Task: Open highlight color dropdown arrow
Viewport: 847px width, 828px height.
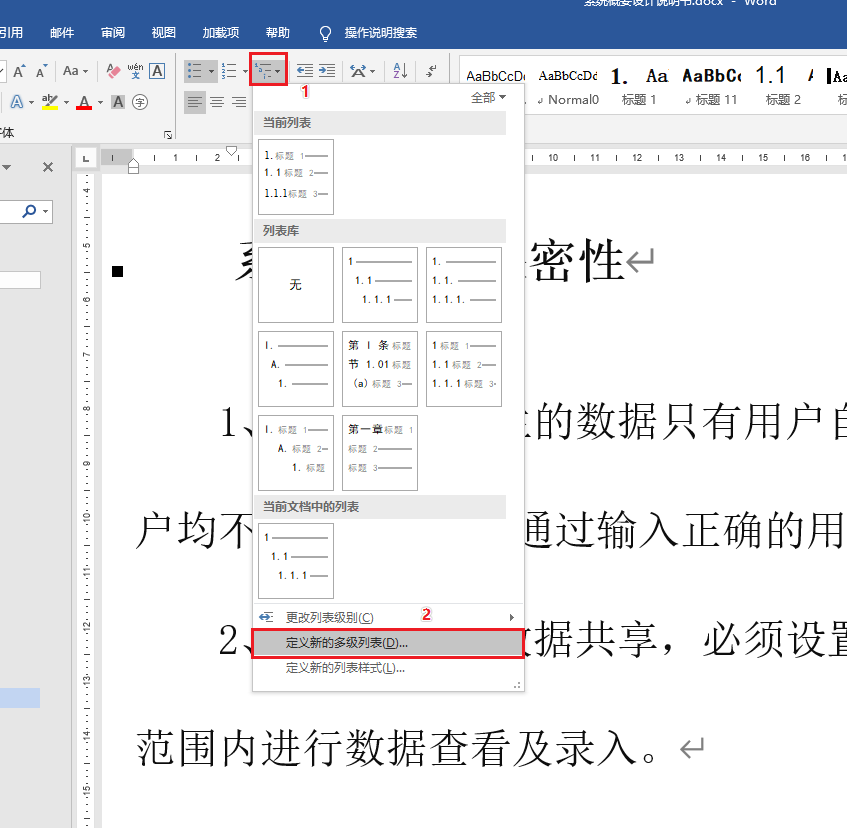Action: pos(66,102)
